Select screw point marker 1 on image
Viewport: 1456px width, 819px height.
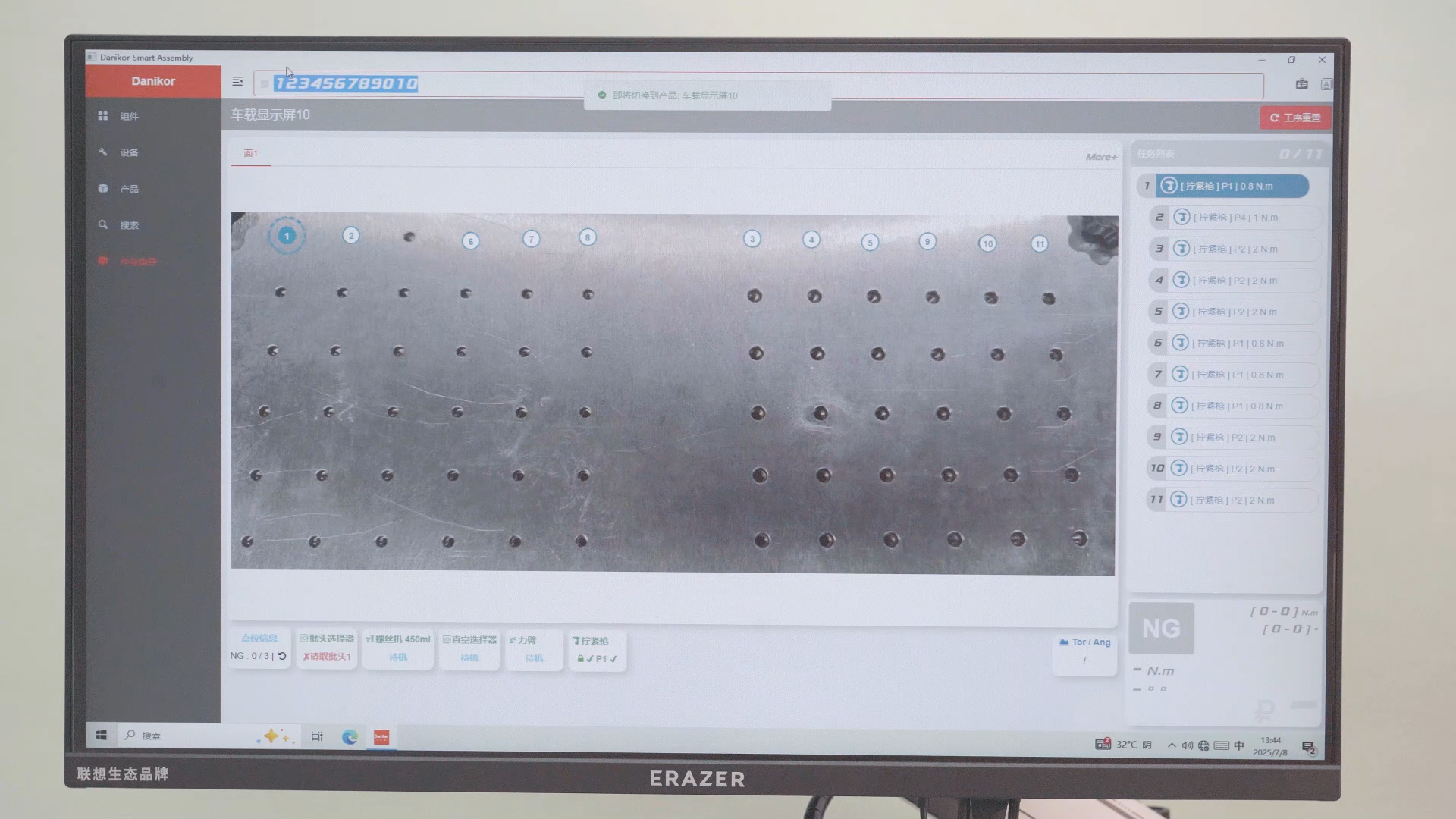[287, 236]
